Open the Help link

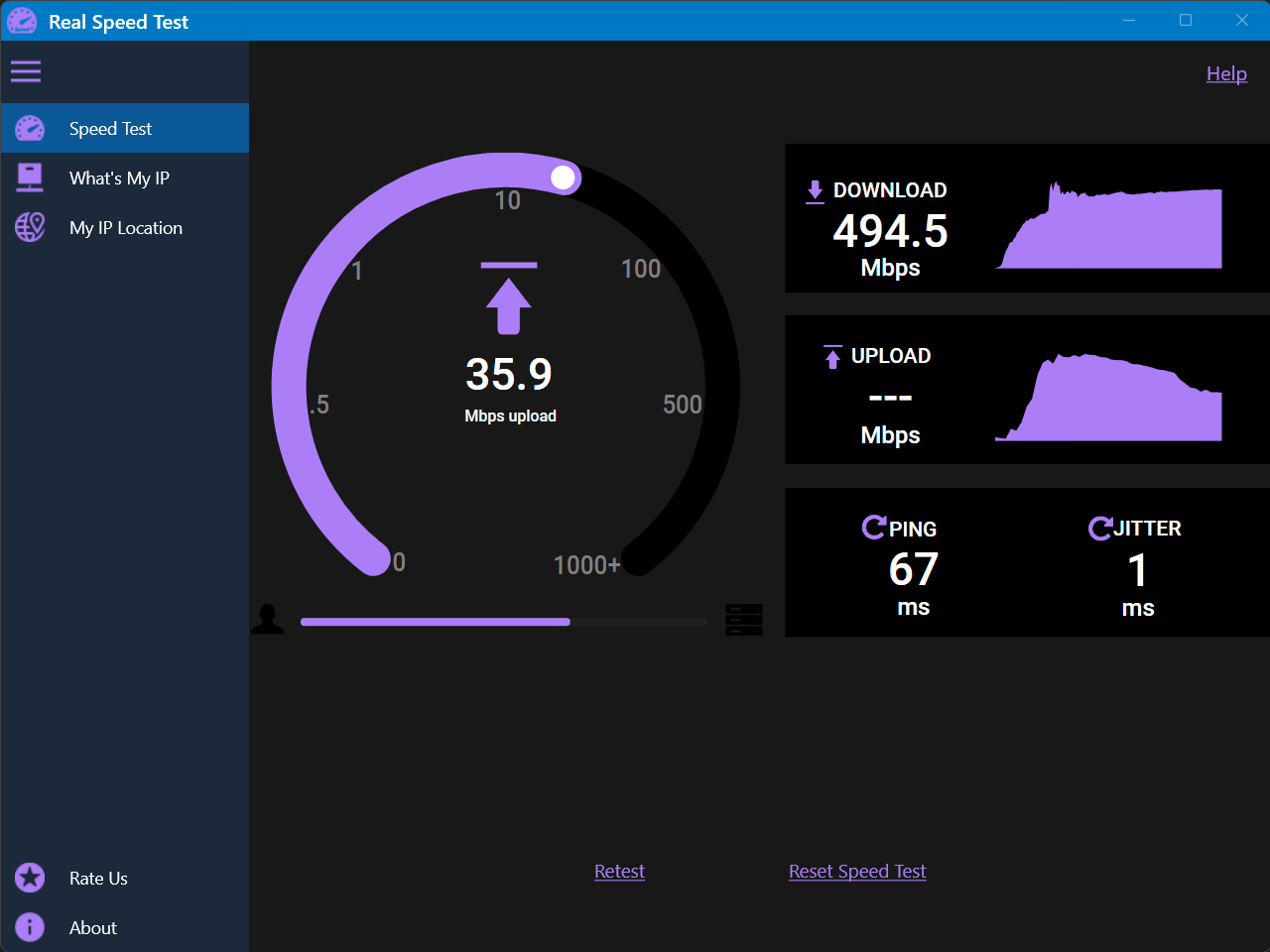pyautogui.click(x=1226, y=73)
